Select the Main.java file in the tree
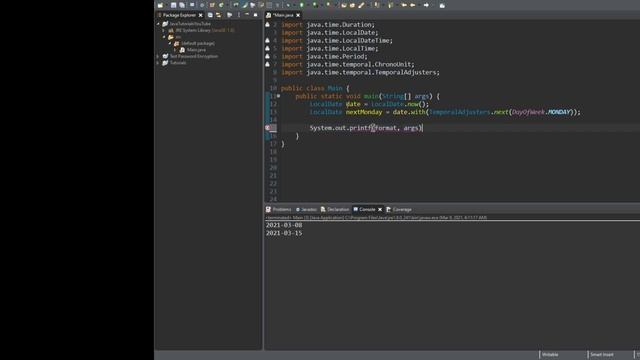 pos(196,50)
